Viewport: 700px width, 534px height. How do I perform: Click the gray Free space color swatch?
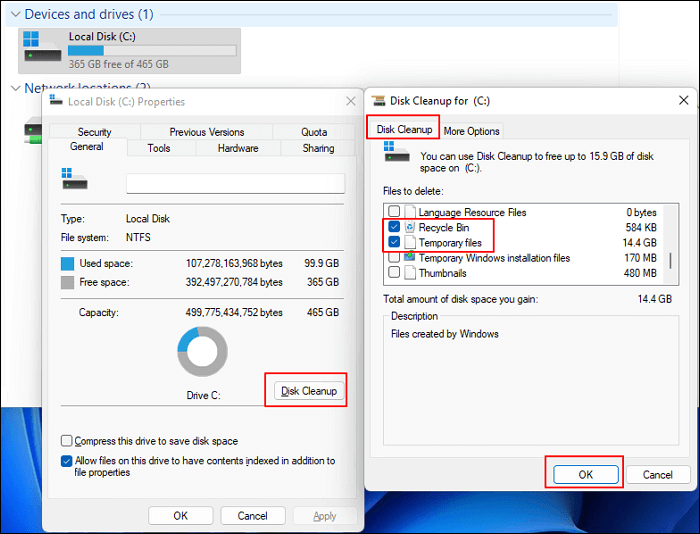pos(67,282)
